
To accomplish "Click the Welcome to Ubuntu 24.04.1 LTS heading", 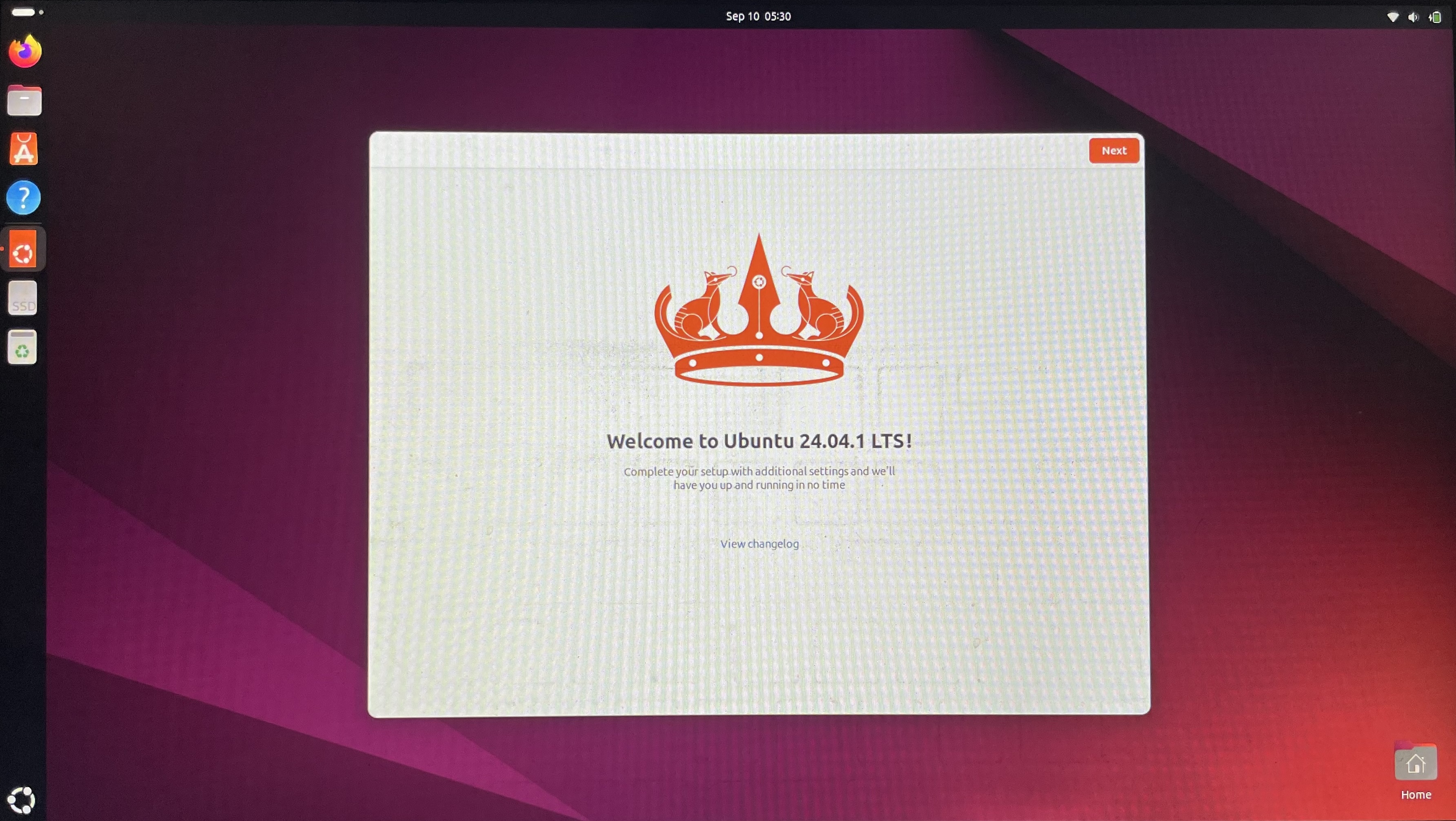I will tap(759, 441).
